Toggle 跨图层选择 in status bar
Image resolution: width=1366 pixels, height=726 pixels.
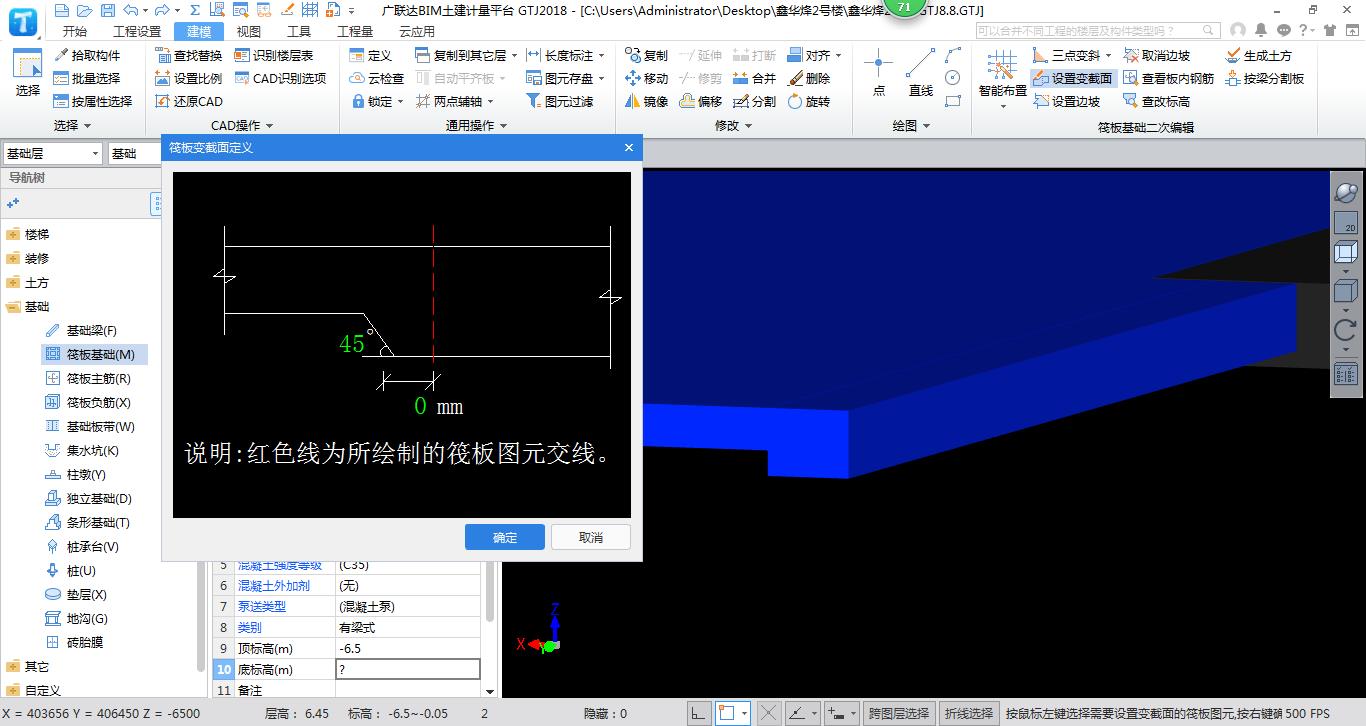[x=899, y=713]
